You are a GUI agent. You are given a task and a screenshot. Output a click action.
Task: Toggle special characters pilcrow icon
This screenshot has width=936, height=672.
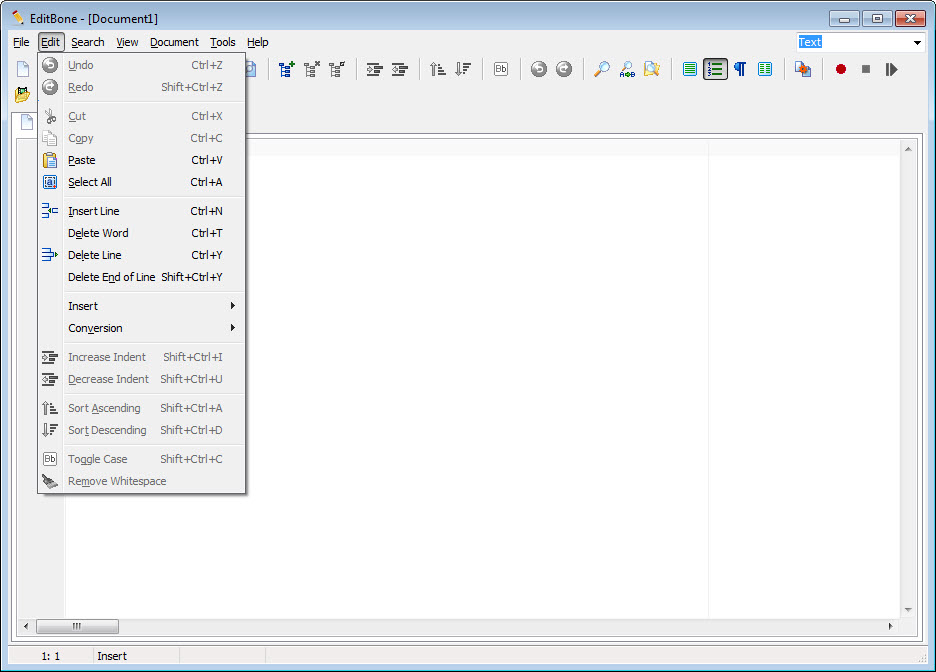740,69
